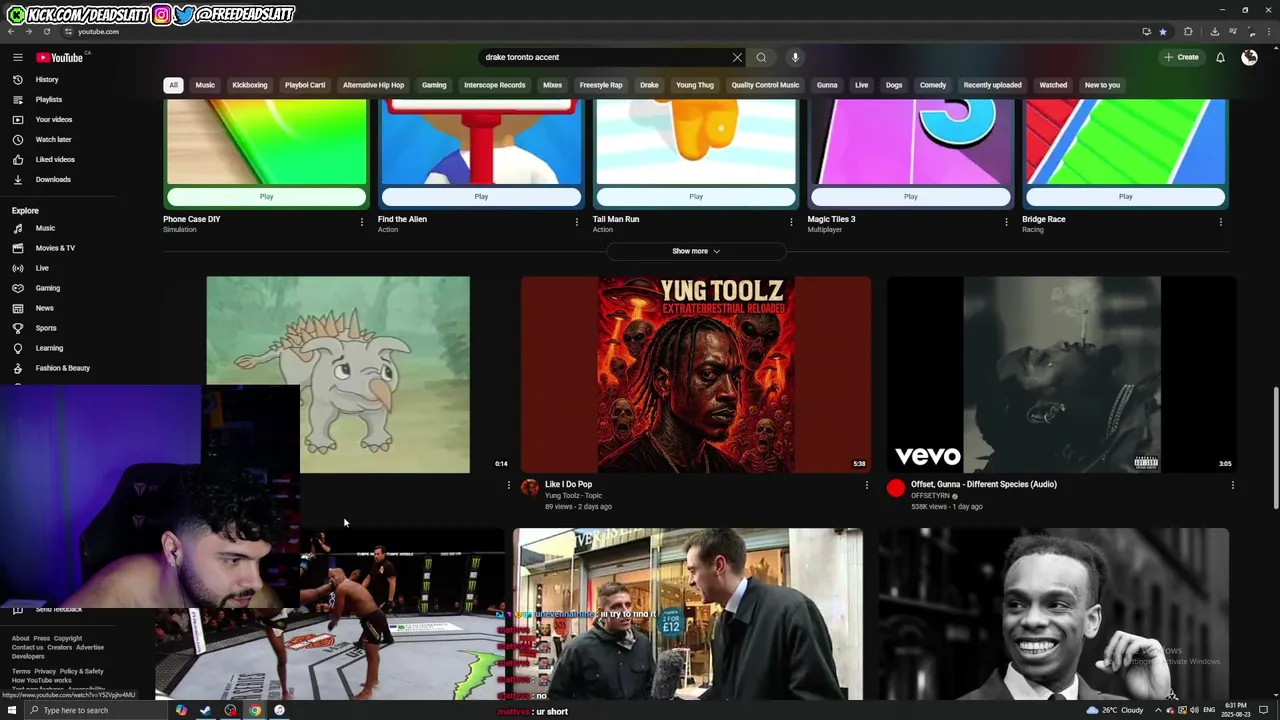1280x720 pixels.
Task: Select the Quality Control Music chip
Action: [x=765, y=85]
